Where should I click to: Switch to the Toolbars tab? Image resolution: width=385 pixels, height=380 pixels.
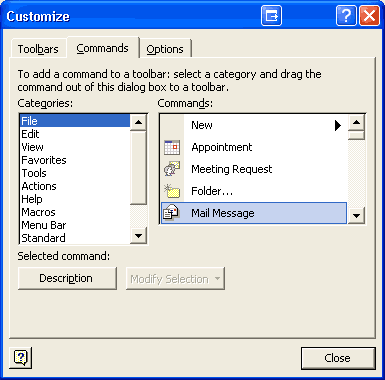click(38, 49)
